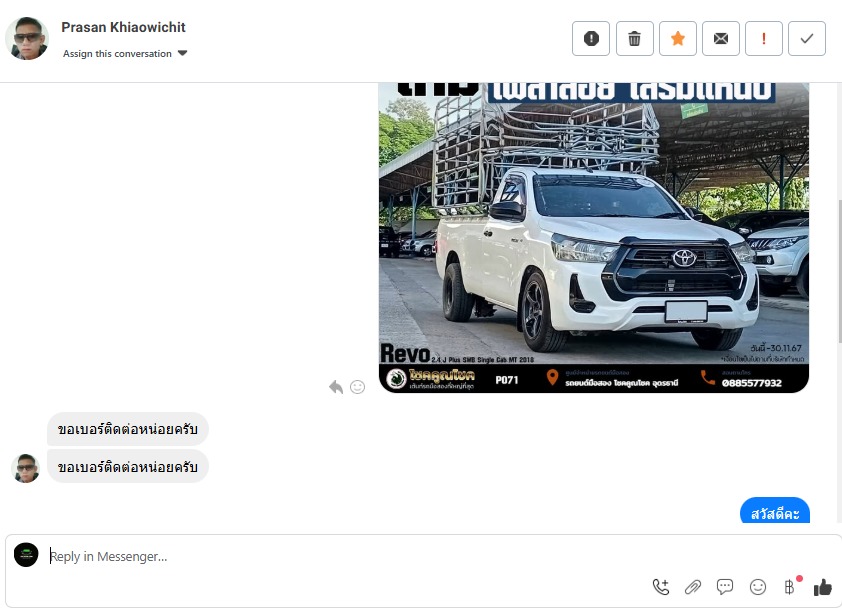Open emoji picker in reply toolbar
842x614 pixels.
point(758,587)
